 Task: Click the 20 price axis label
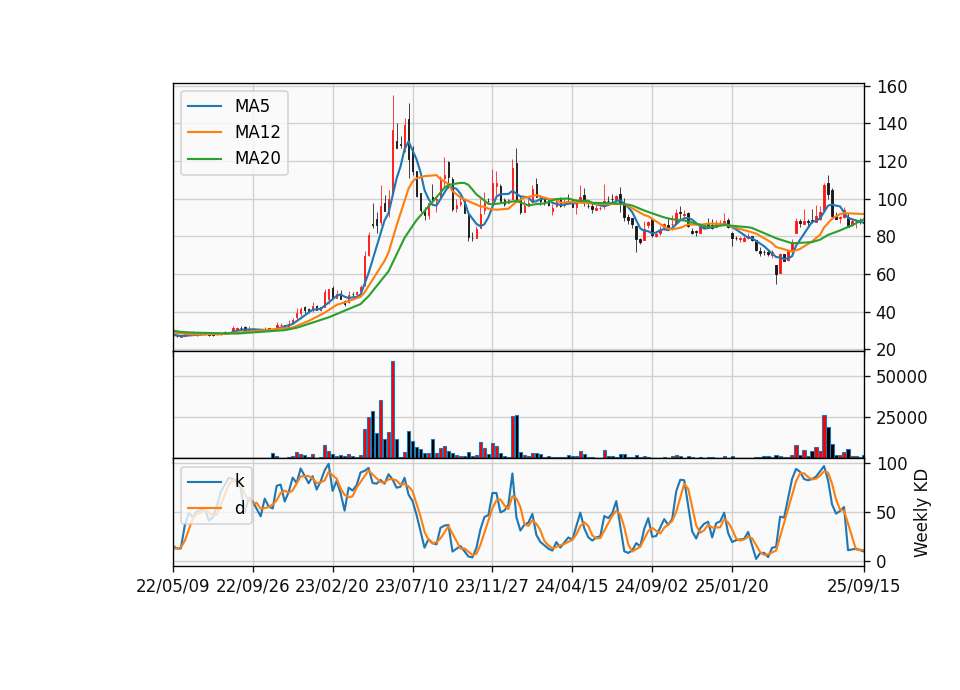pyautogui.click(x=887, y=350)
